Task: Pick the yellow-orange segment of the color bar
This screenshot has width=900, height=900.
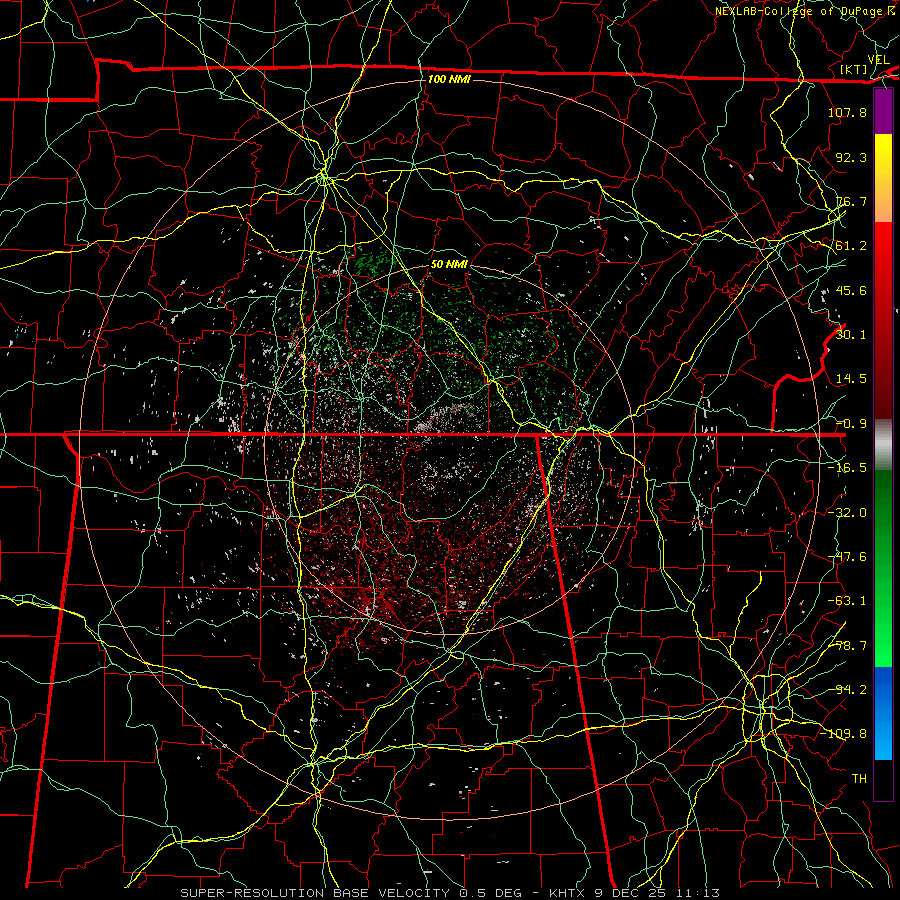Action: coord(883,178)
